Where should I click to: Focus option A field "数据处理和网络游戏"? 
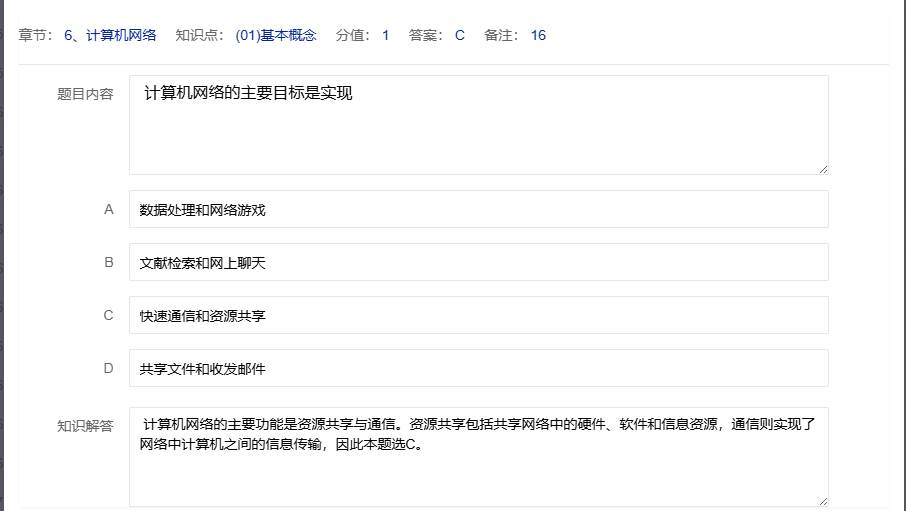point(478,210)
